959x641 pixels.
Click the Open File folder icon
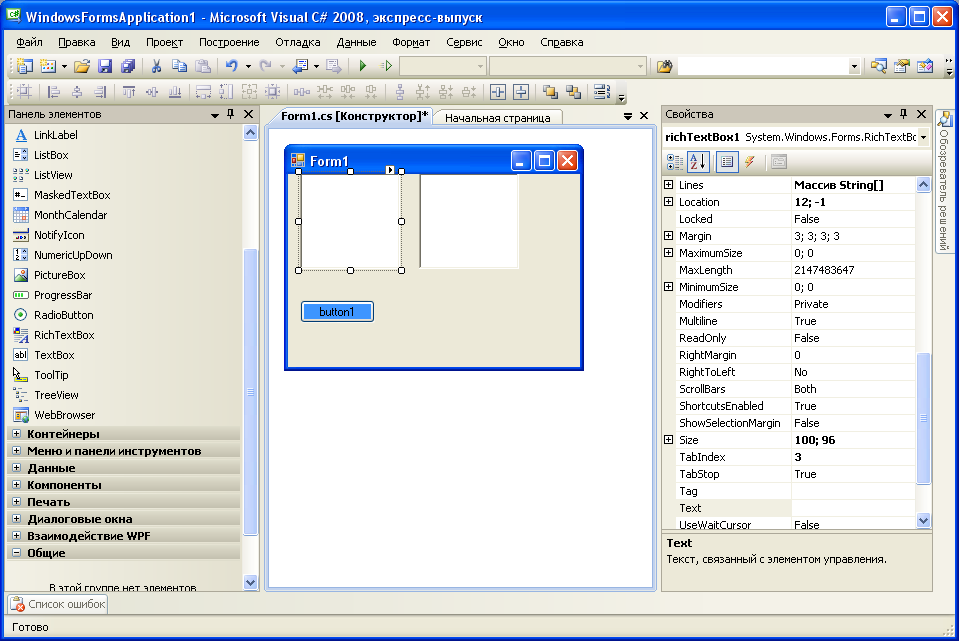click(x=82, y=65)
